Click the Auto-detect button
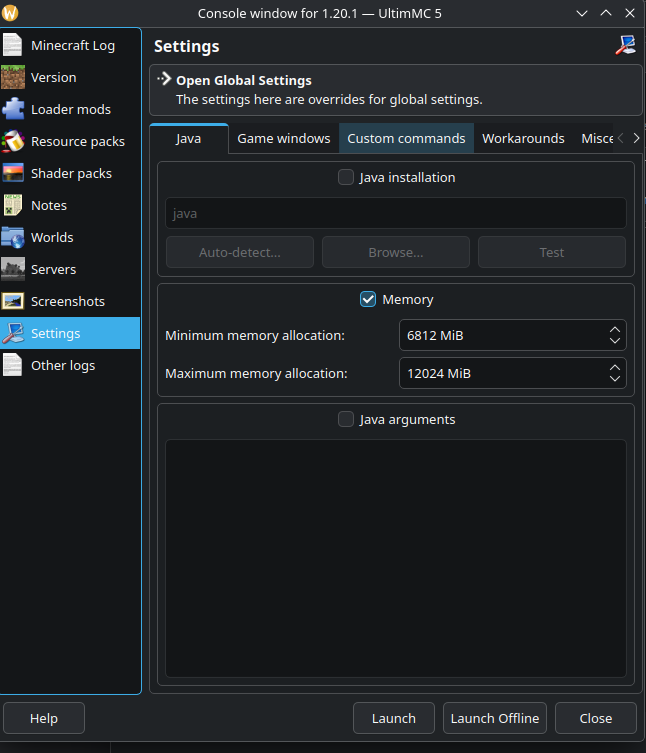The image size is (646, 753). coord(240,252)
